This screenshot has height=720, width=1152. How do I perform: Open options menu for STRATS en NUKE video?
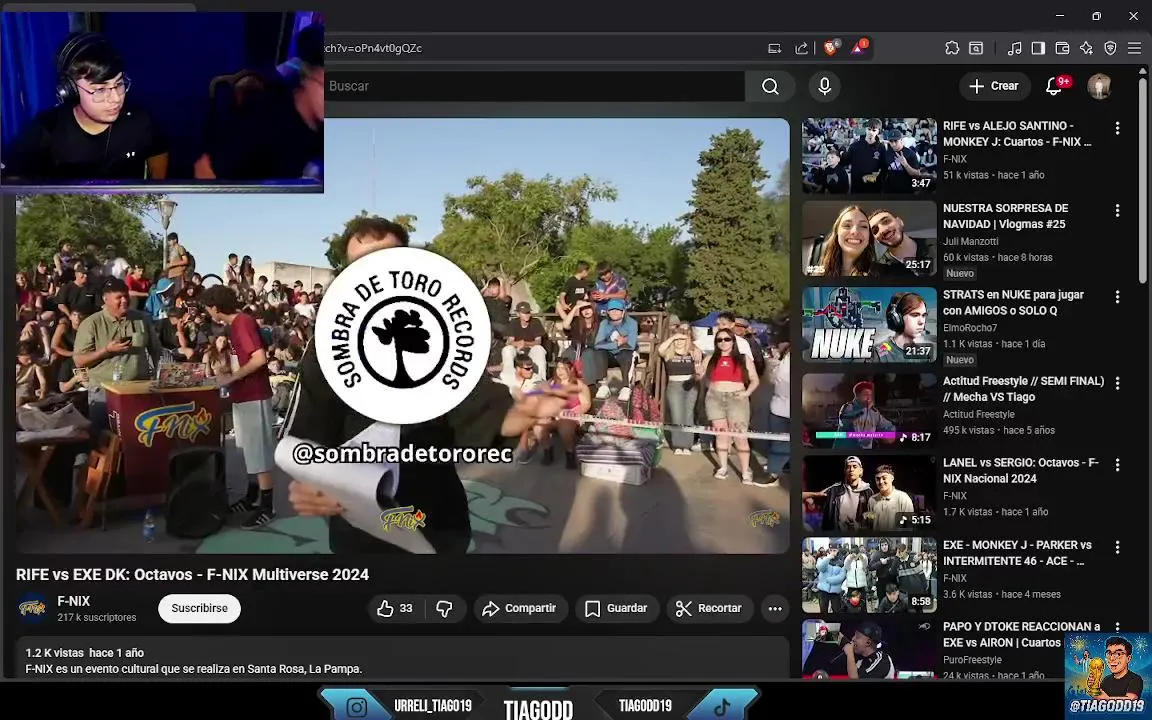pyautogui.click(x=1117, y=297)
